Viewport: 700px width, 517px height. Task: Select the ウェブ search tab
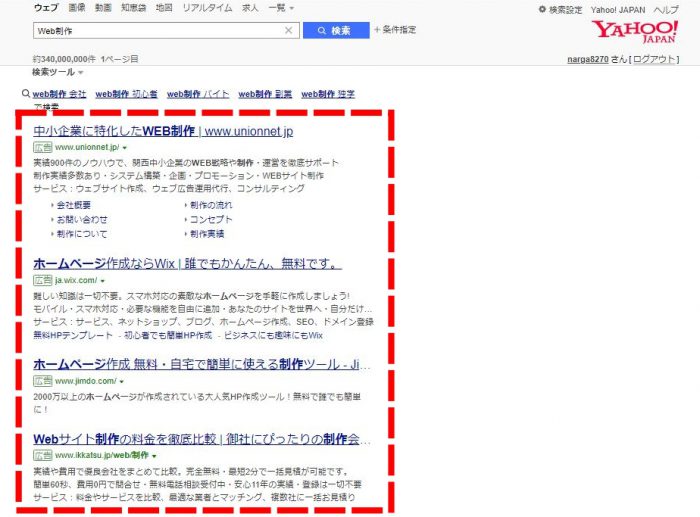tap(46, 8)
